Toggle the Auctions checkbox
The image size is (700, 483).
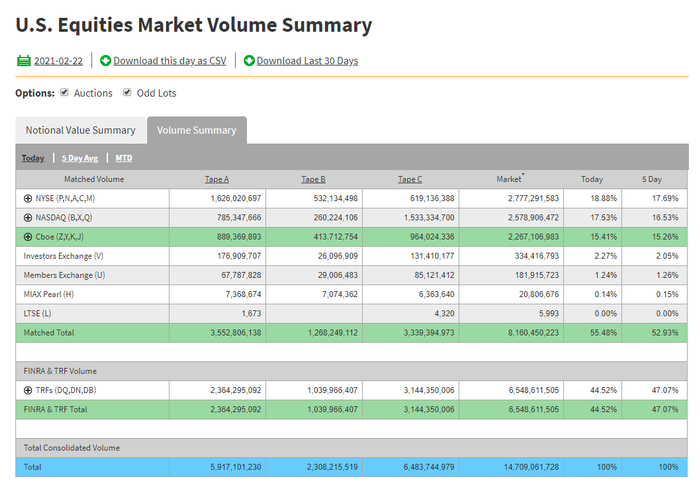65,93
